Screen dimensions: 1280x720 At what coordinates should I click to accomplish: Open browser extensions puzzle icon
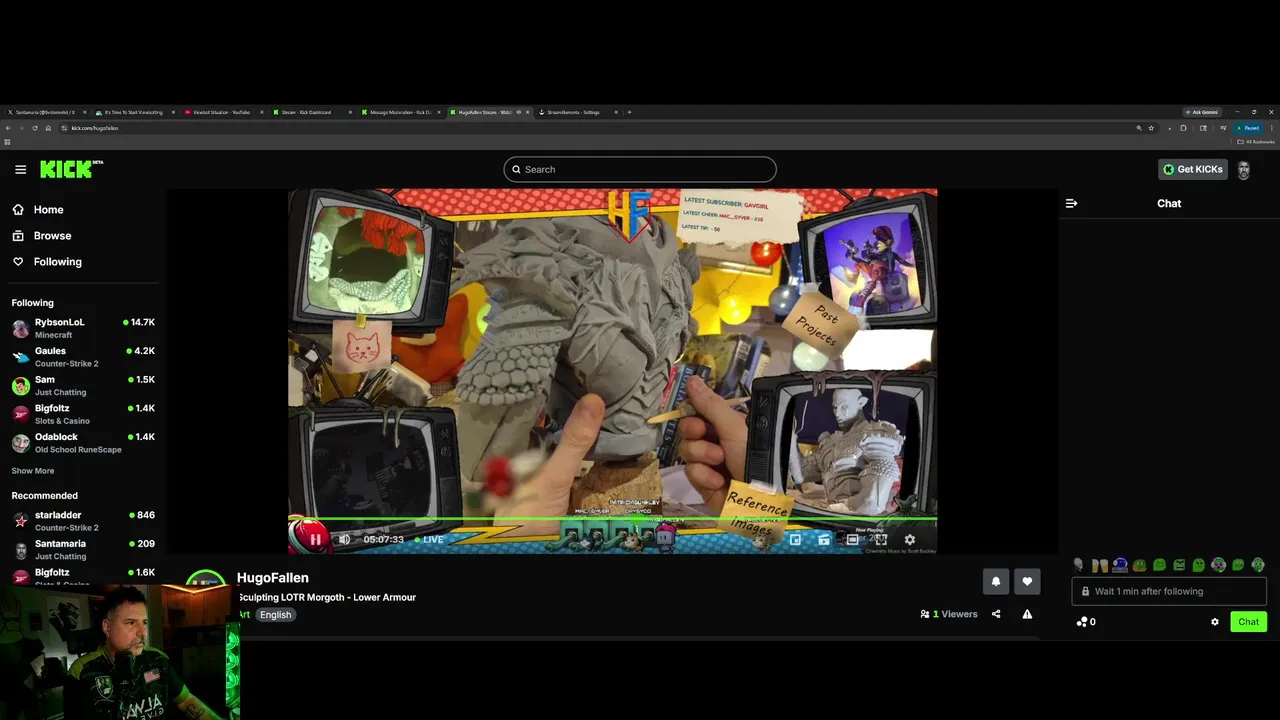tap(1183, 128)
